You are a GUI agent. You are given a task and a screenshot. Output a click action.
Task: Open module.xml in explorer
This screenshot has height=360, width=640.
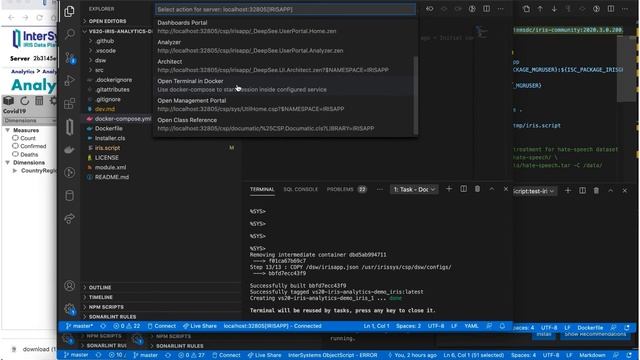point(110,167)
